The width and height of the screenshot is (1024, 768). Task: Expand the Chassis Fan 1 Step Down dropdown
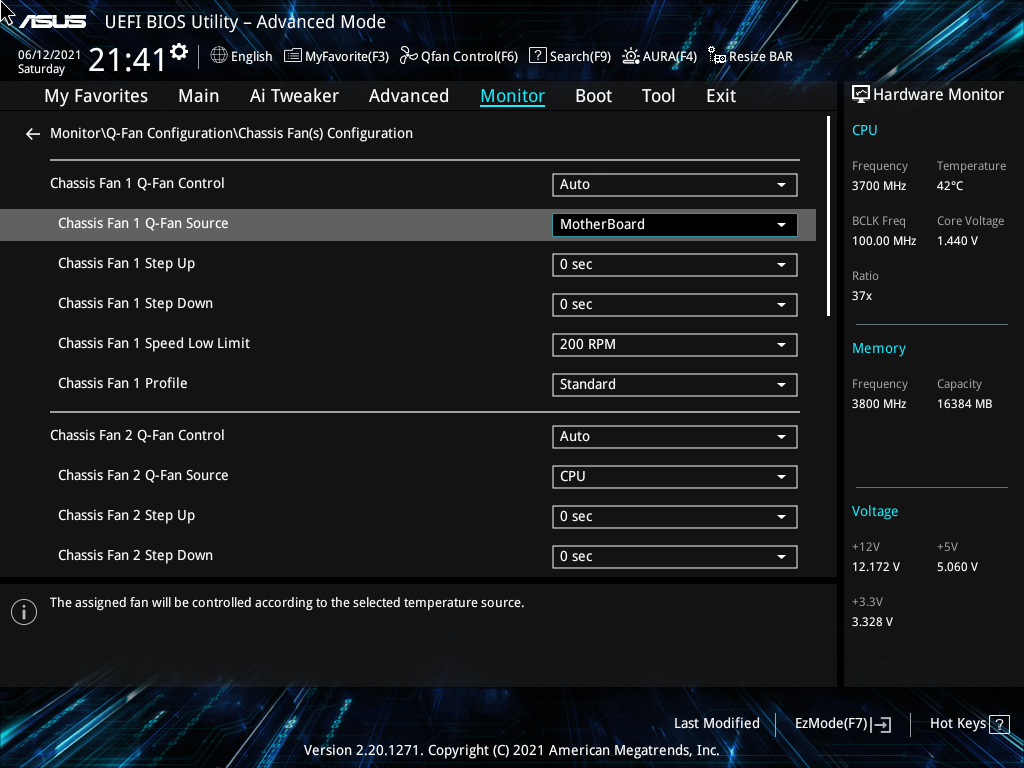coord(674,304)
